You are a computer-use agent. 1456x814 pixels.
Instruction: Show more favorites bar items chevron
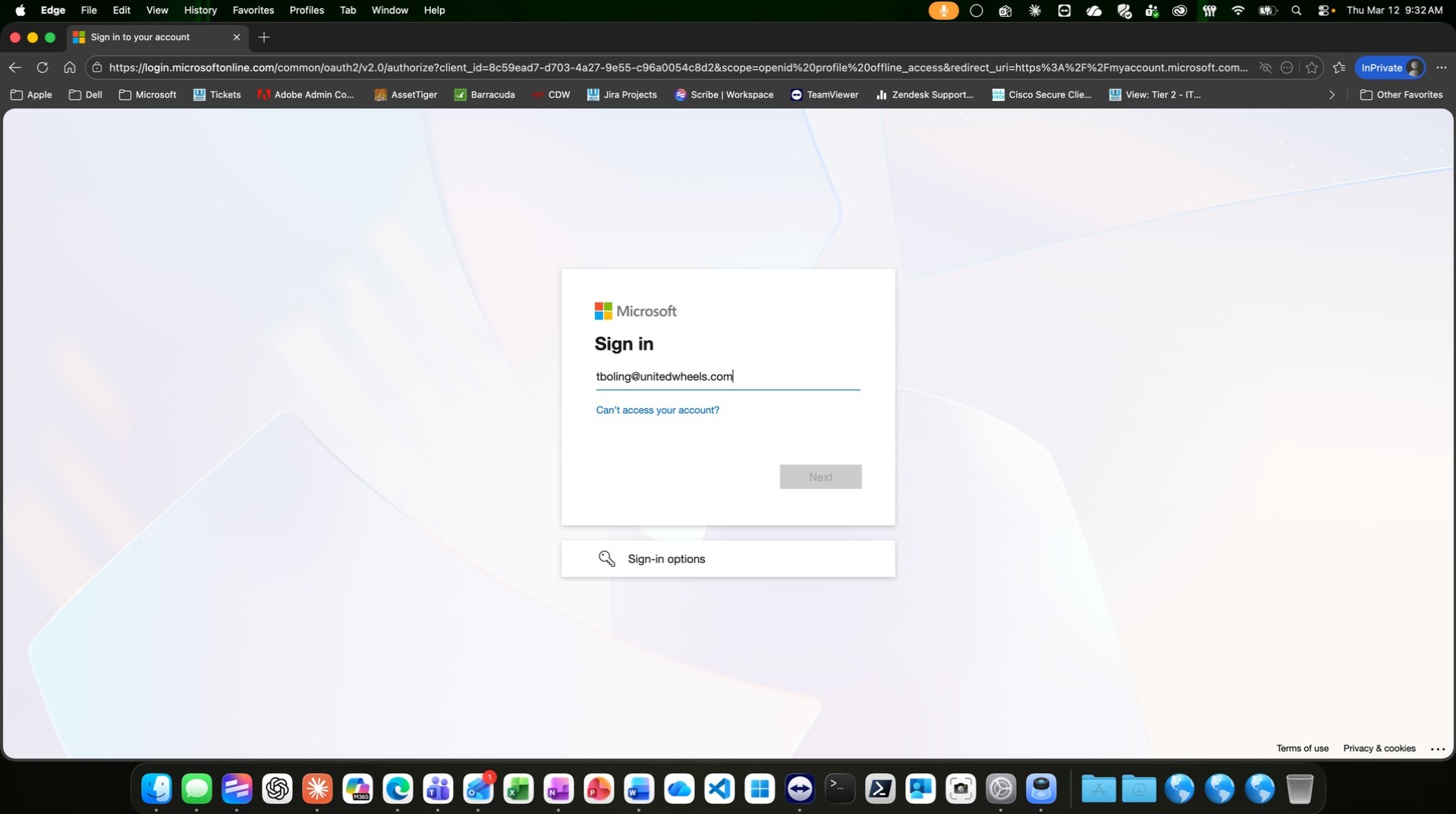coord(1332,95)
